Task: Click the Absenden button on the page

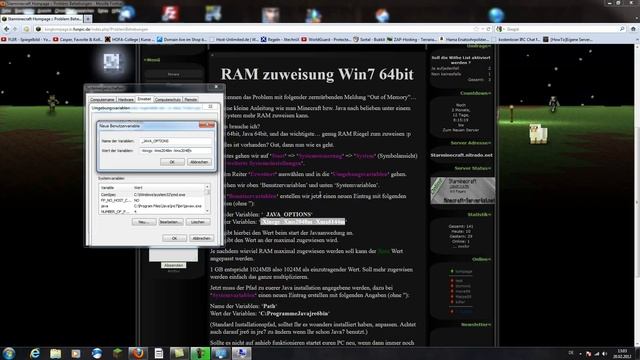Action: point(173,265)
